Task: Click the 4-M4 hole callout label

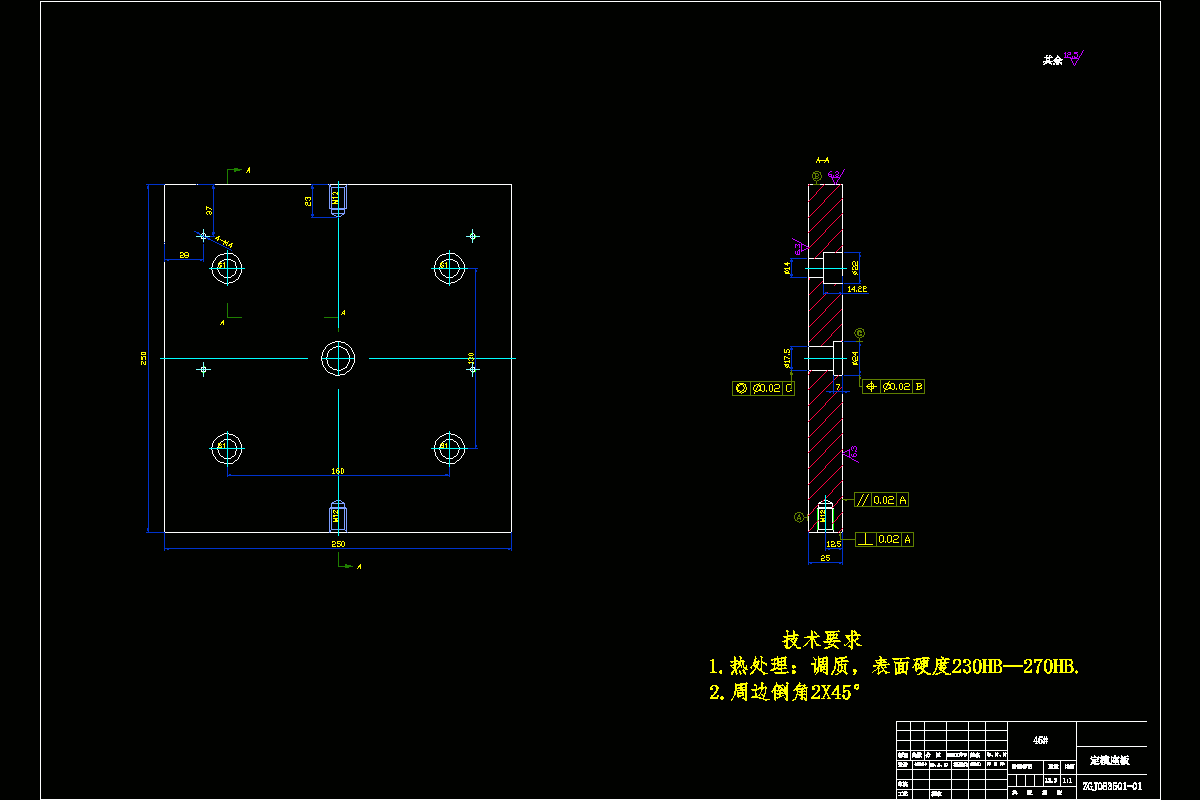Action: pos(224,242)
